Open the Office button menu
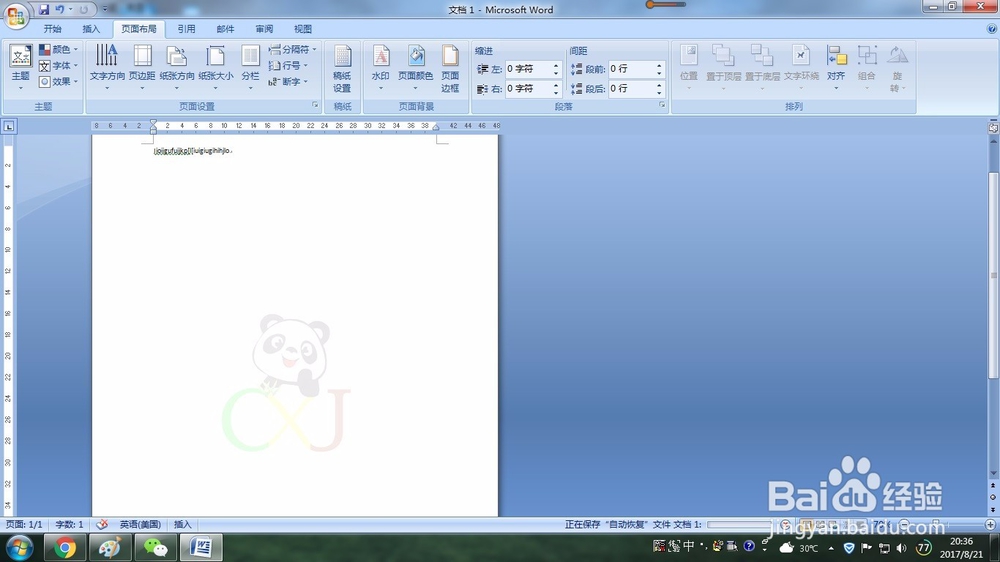This screenshot has height=562, width=1000. click(x=15, y=15)
